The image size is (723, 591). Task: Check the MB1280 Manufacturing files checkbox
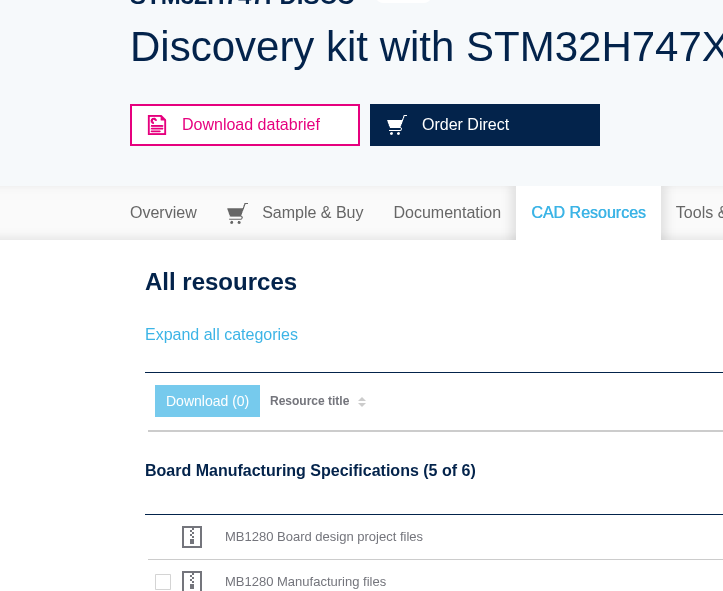[x=163, y=582]
